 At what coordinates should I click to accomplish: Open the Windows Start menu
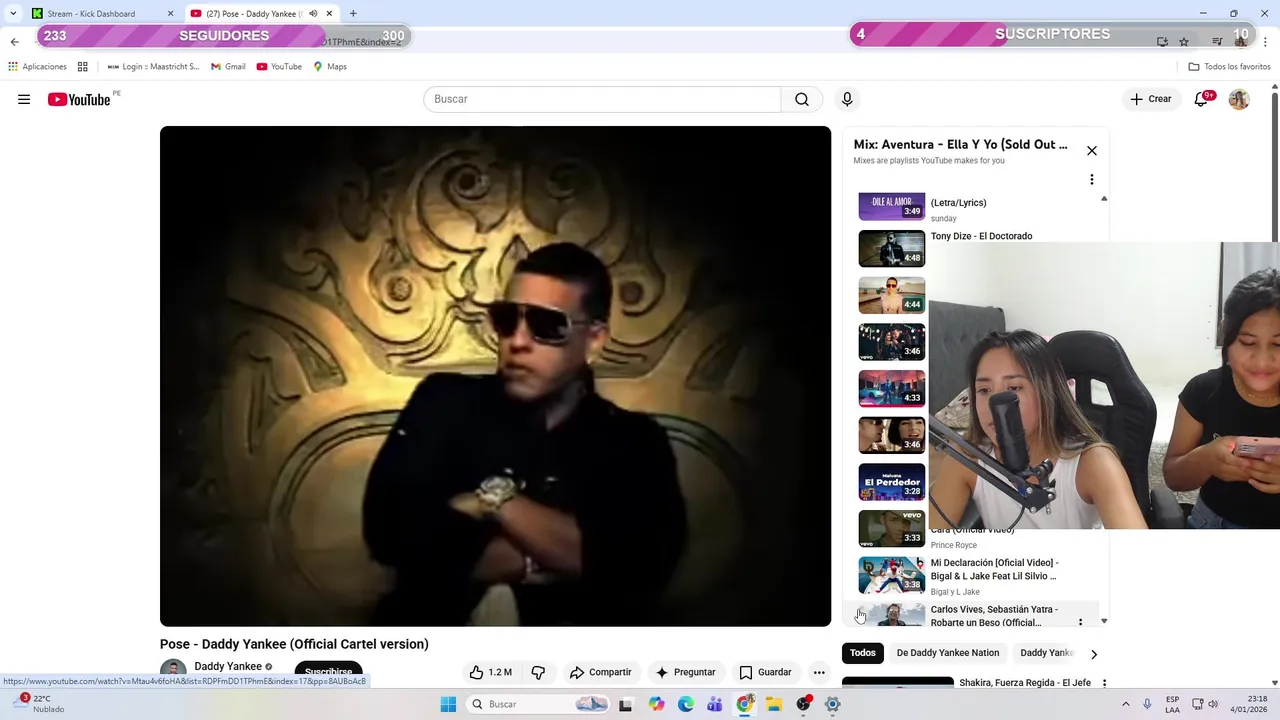pyautogui.click(x=449, y=704)
